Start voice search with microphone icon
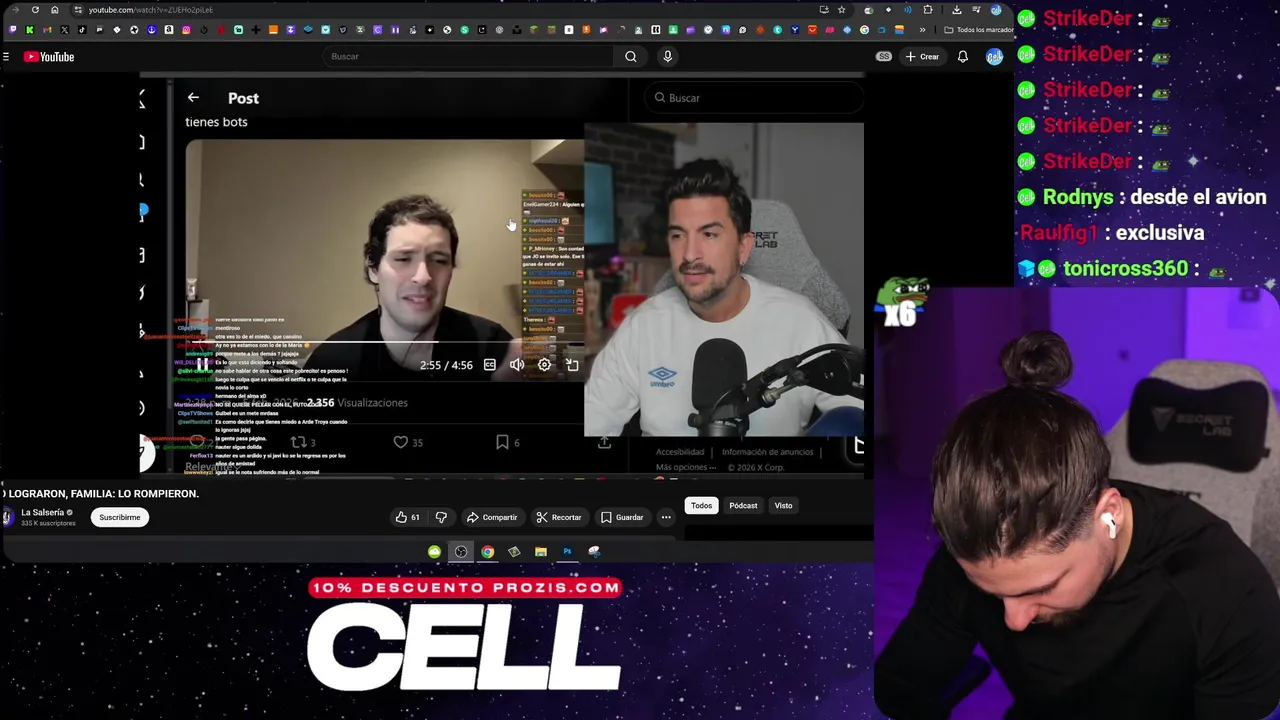Screen dimensions: 1280x720 point(668,57)
